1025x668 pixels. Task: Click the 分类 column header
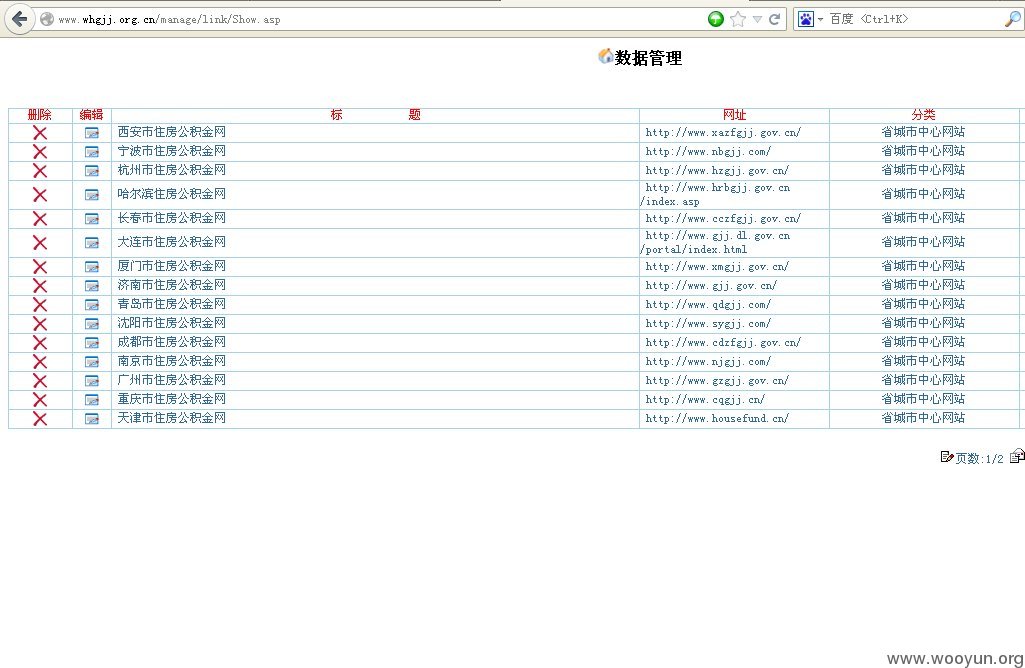click(923, 115)
